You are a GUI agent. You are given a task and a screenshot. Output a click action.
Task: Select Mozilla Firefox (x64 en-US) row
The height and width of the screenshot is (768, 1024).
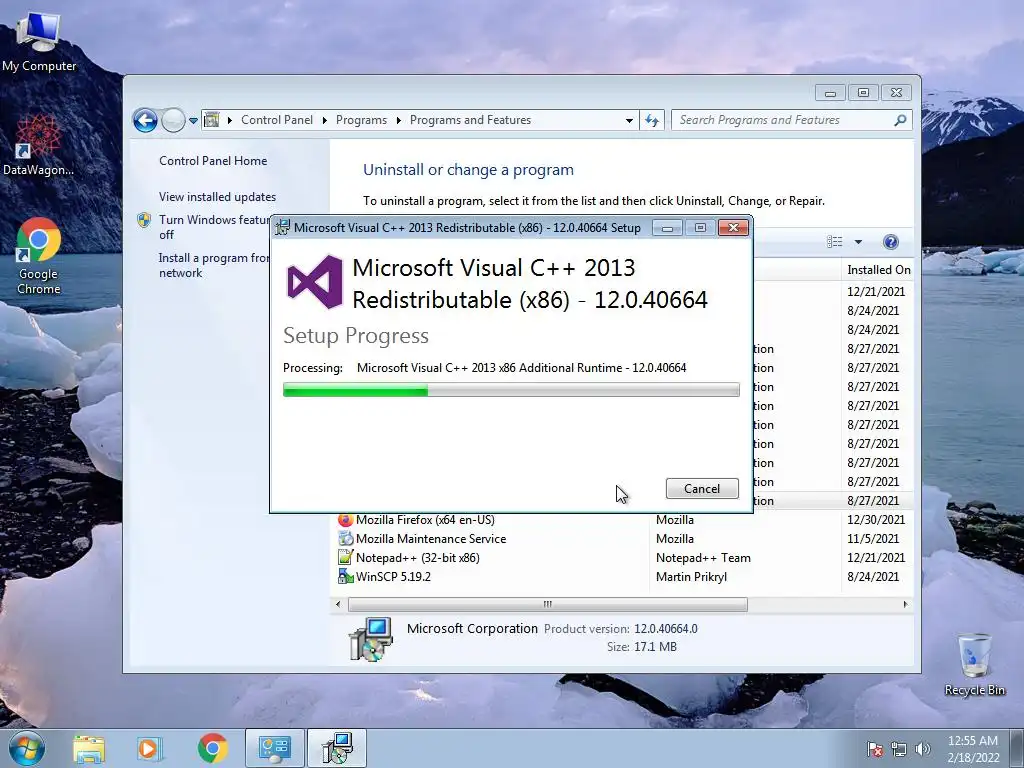(621, 520)
